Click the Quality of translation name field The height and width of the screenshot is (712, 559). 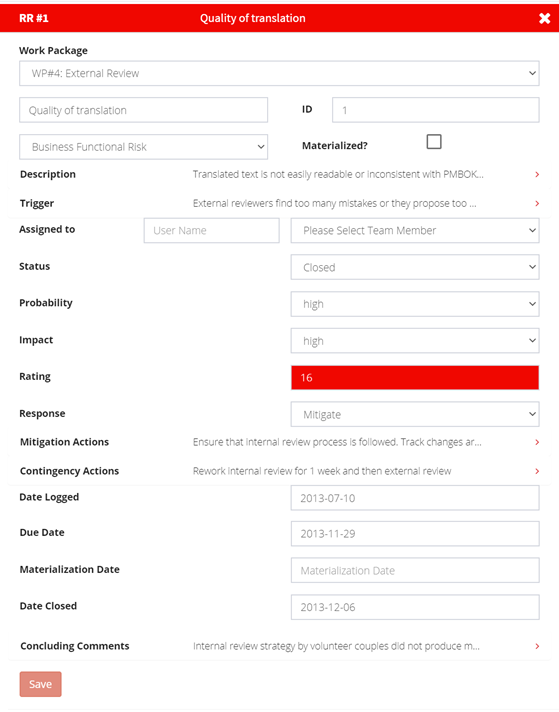(x=143, y=110)
